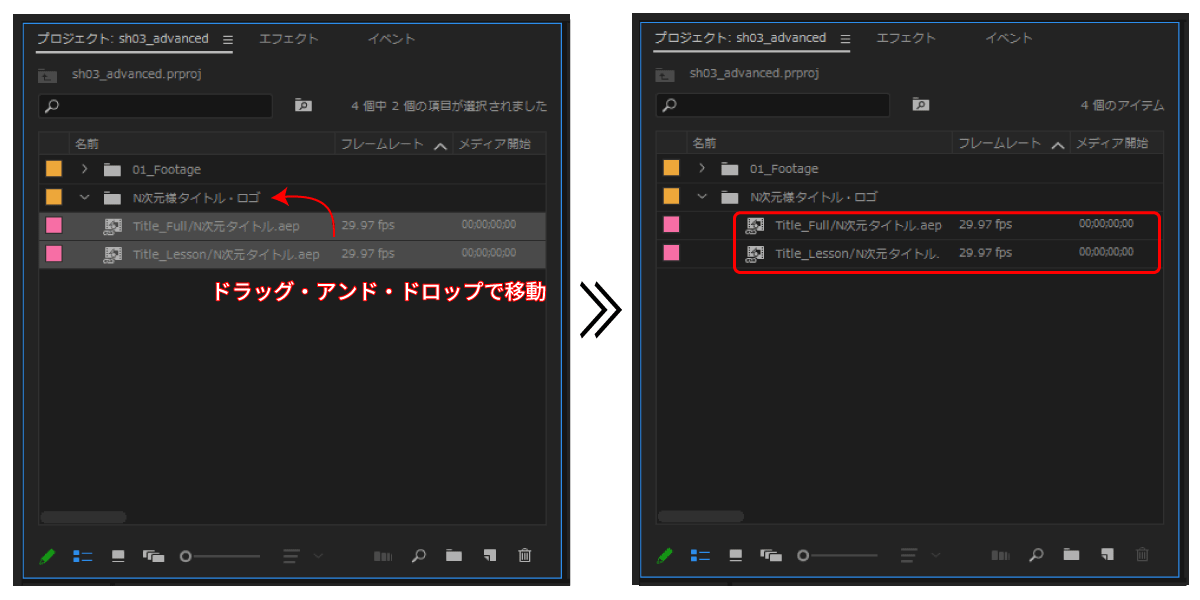
Task: Switch right panel to icon view
Action: 736,555
